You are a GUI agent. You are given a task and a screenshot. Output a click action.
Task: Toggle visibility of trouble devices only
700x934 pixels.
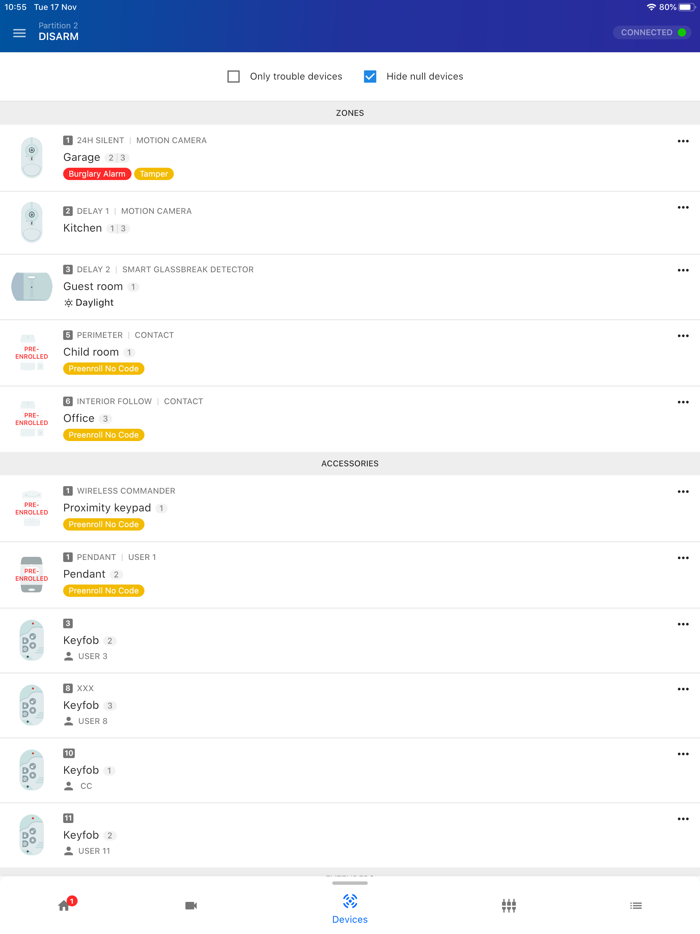click(233, 76)
